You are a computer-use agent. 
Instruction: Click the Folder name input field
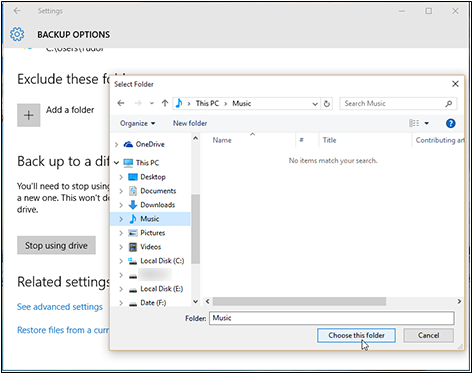pos(332,318)
